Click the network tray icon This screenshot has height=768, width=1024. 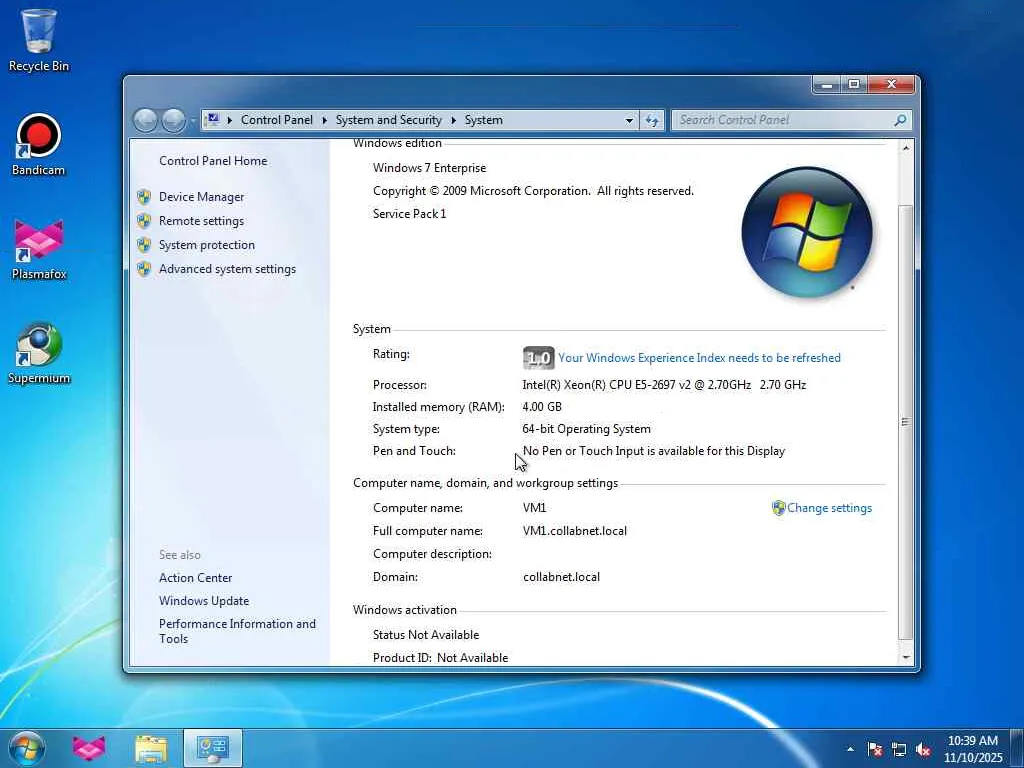(899, 749)
